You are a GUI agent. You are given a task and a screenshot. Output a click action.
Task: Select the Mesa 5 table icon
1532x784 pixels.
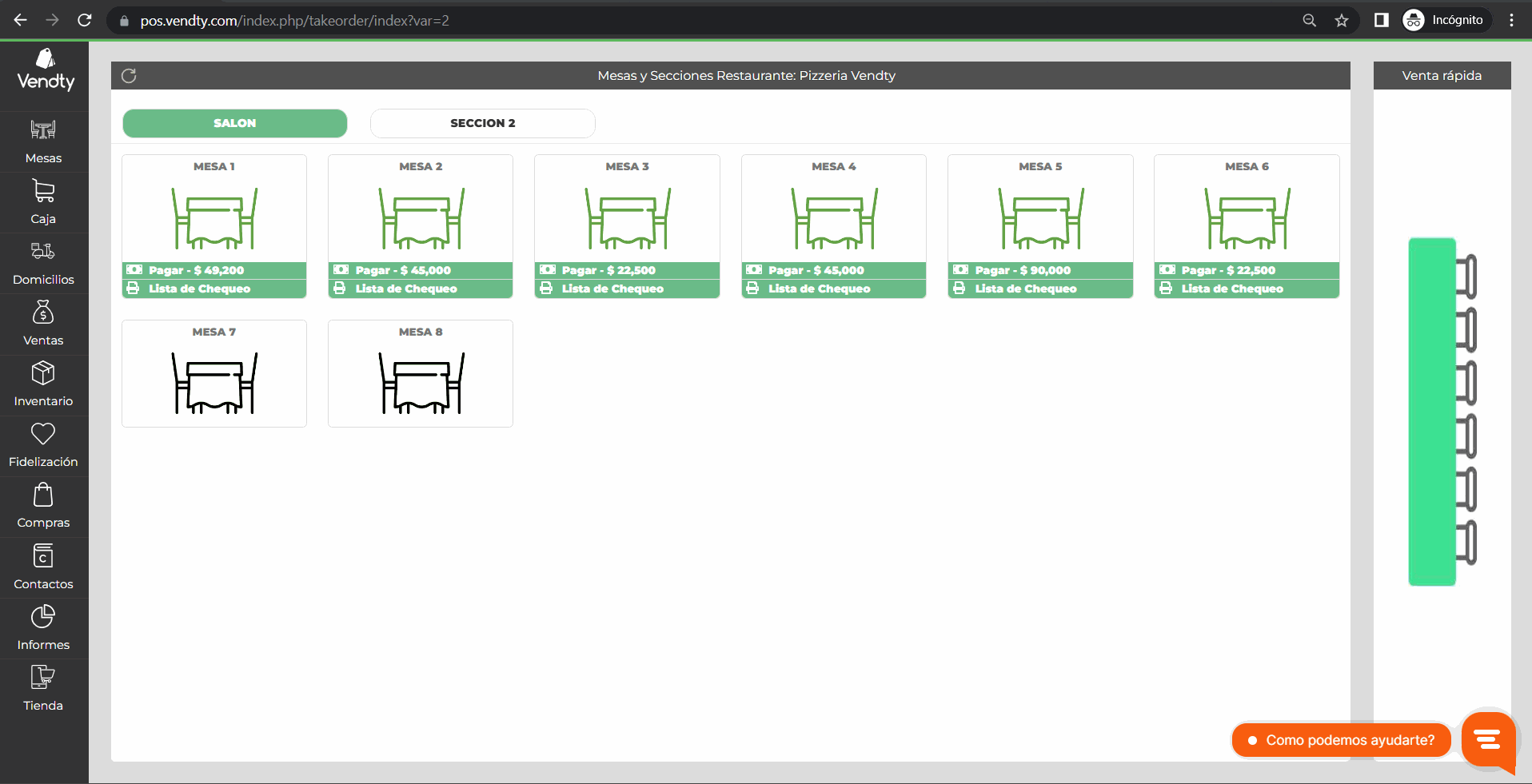coord(1040,218)
